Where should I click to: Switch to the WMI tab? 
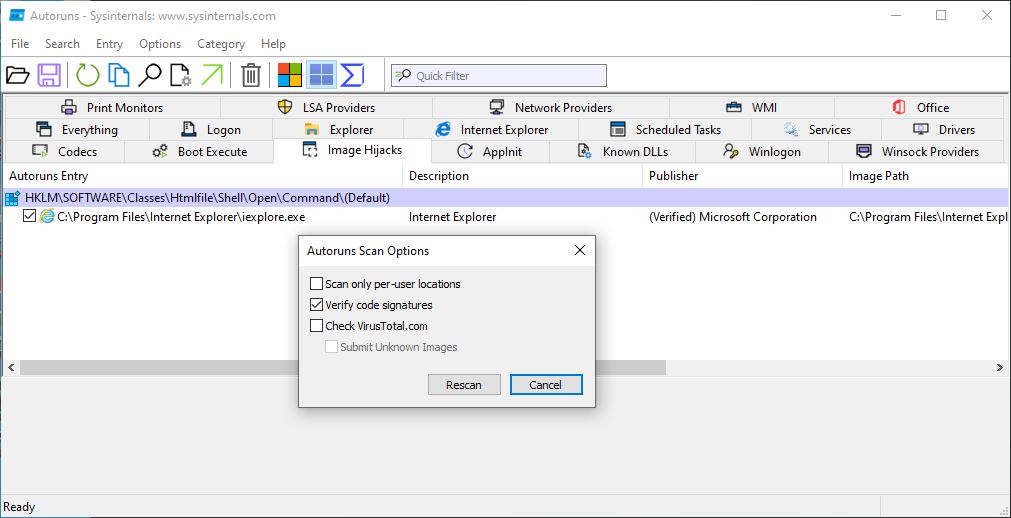[752, 108]
